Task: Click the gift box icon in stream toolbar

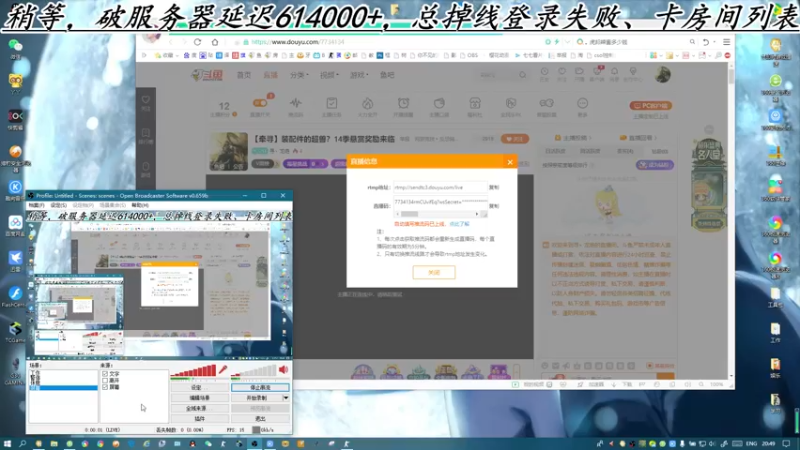Action: [x=475, y=104]
